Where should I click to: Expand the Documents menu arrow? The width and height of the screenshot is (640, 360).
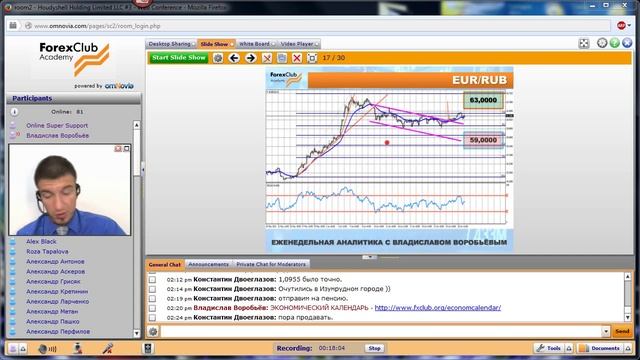[x=628, y=348]
